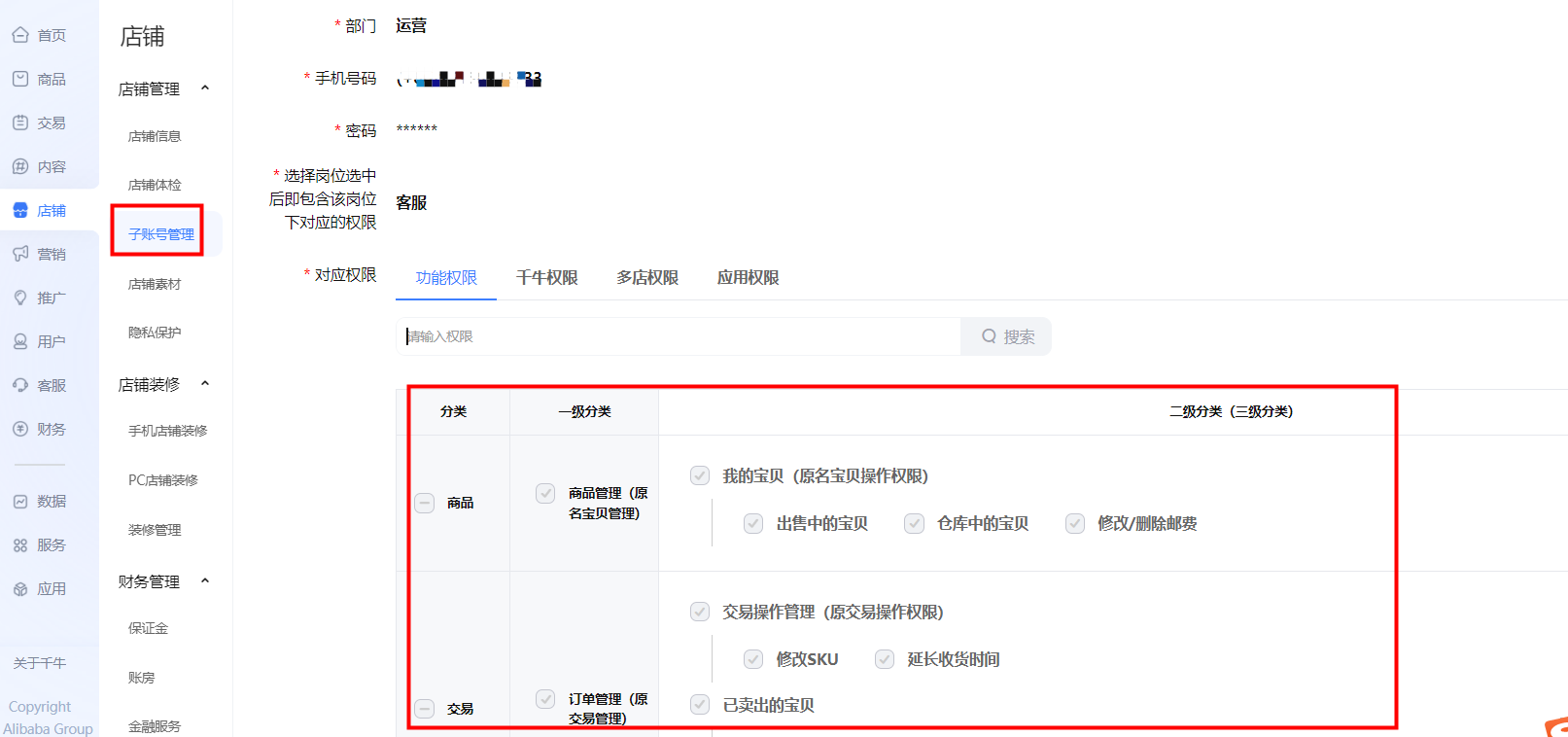Switch to 多店权限 tab
The image size is (1568, 737).
pos(647,278)
